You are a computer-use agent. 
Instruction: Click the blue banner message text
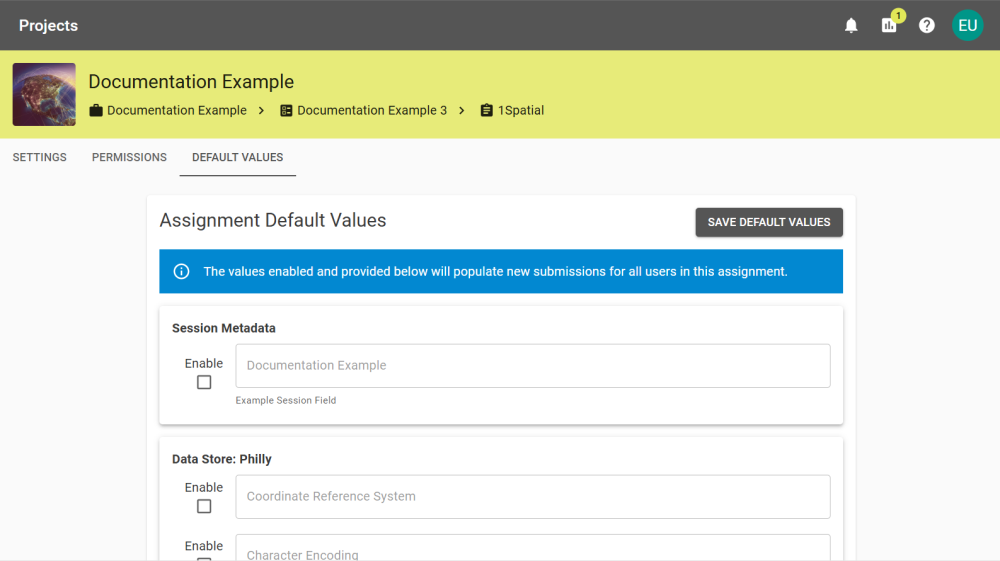point(496,272)
